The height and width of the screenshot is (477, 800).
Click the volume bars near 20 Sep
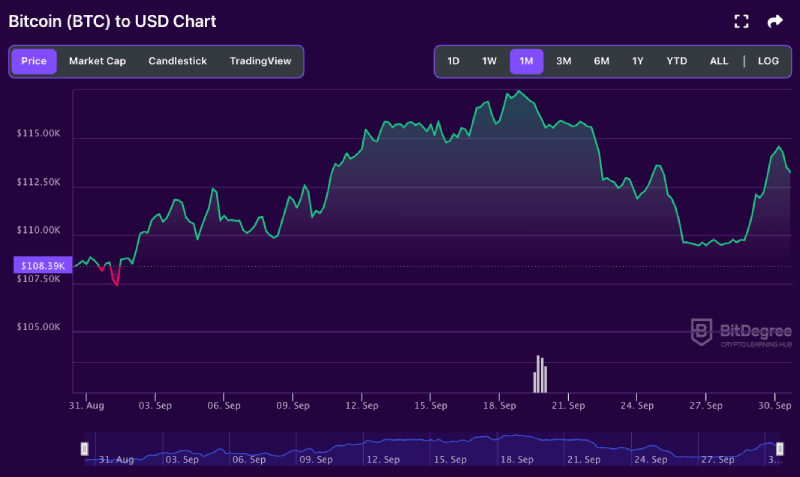click(540, 374)
